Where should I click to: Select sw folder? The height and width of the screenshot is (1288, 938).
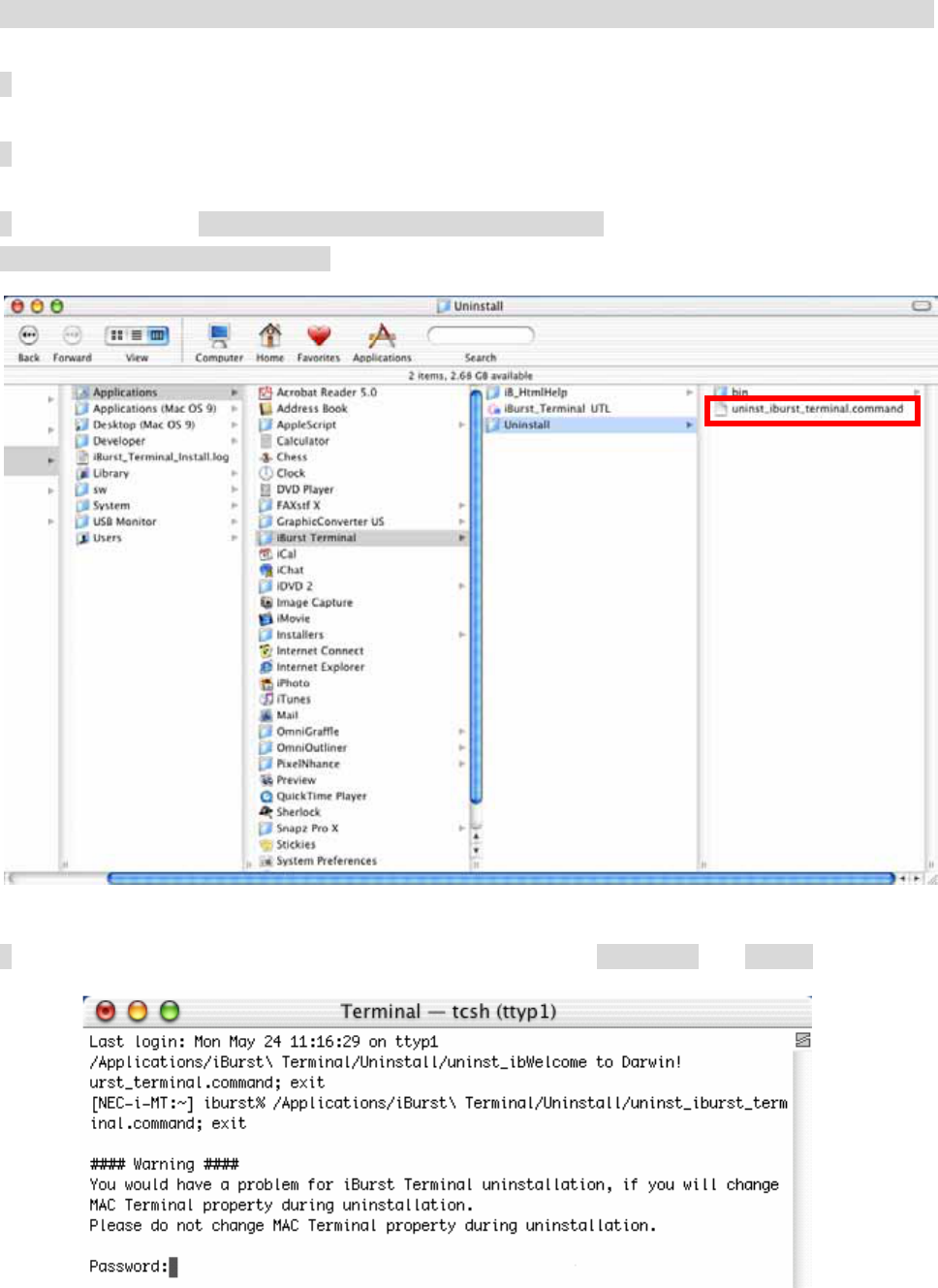[157, 489]
